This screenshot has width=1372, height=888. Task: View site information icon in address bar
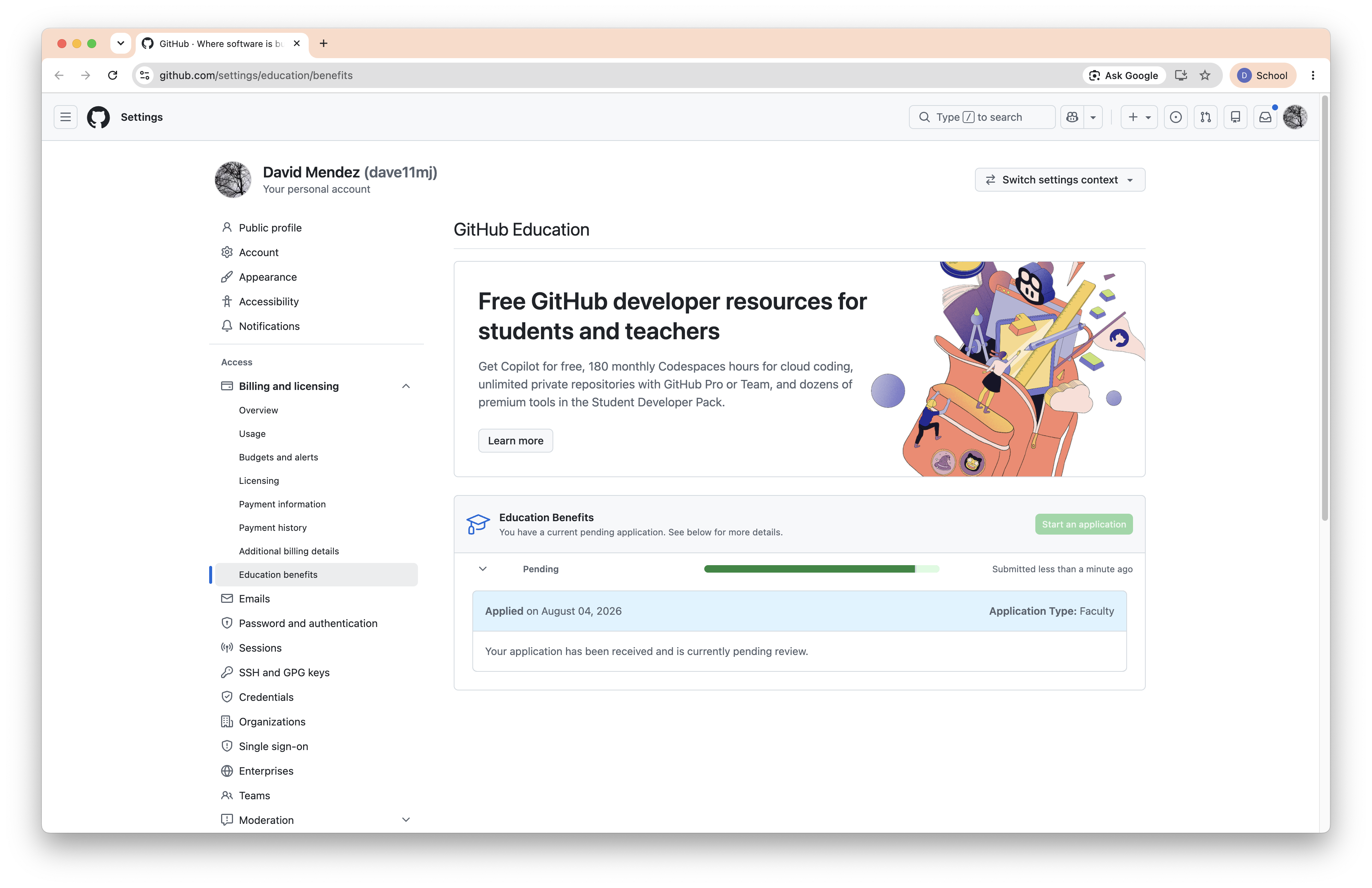pos(145,75)
